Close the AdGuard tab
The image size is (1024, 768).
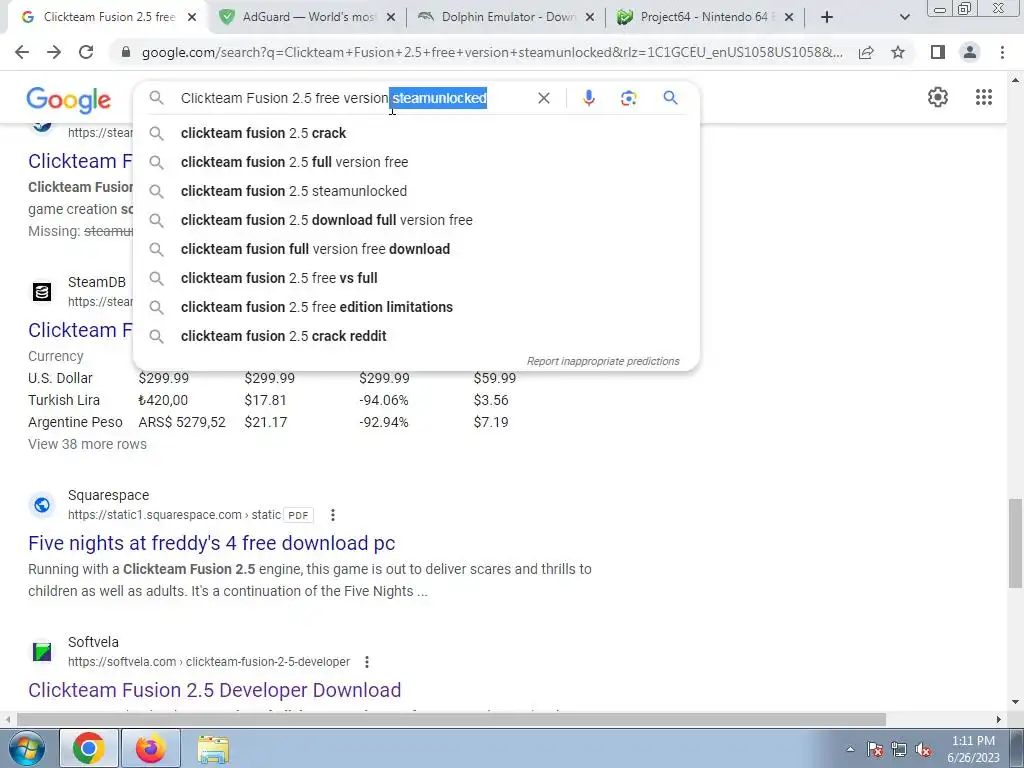coord(391,18)
